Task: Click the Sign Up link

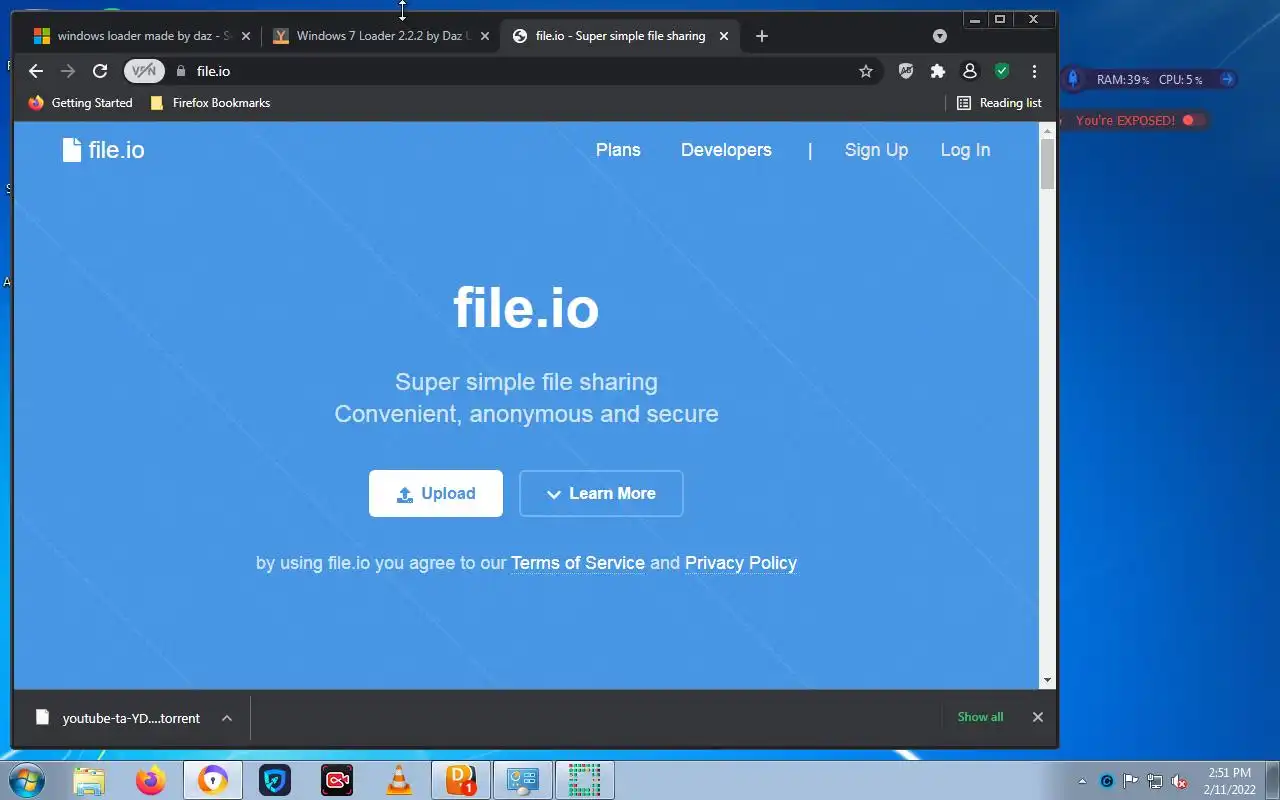Action: (x=876, y=150)
